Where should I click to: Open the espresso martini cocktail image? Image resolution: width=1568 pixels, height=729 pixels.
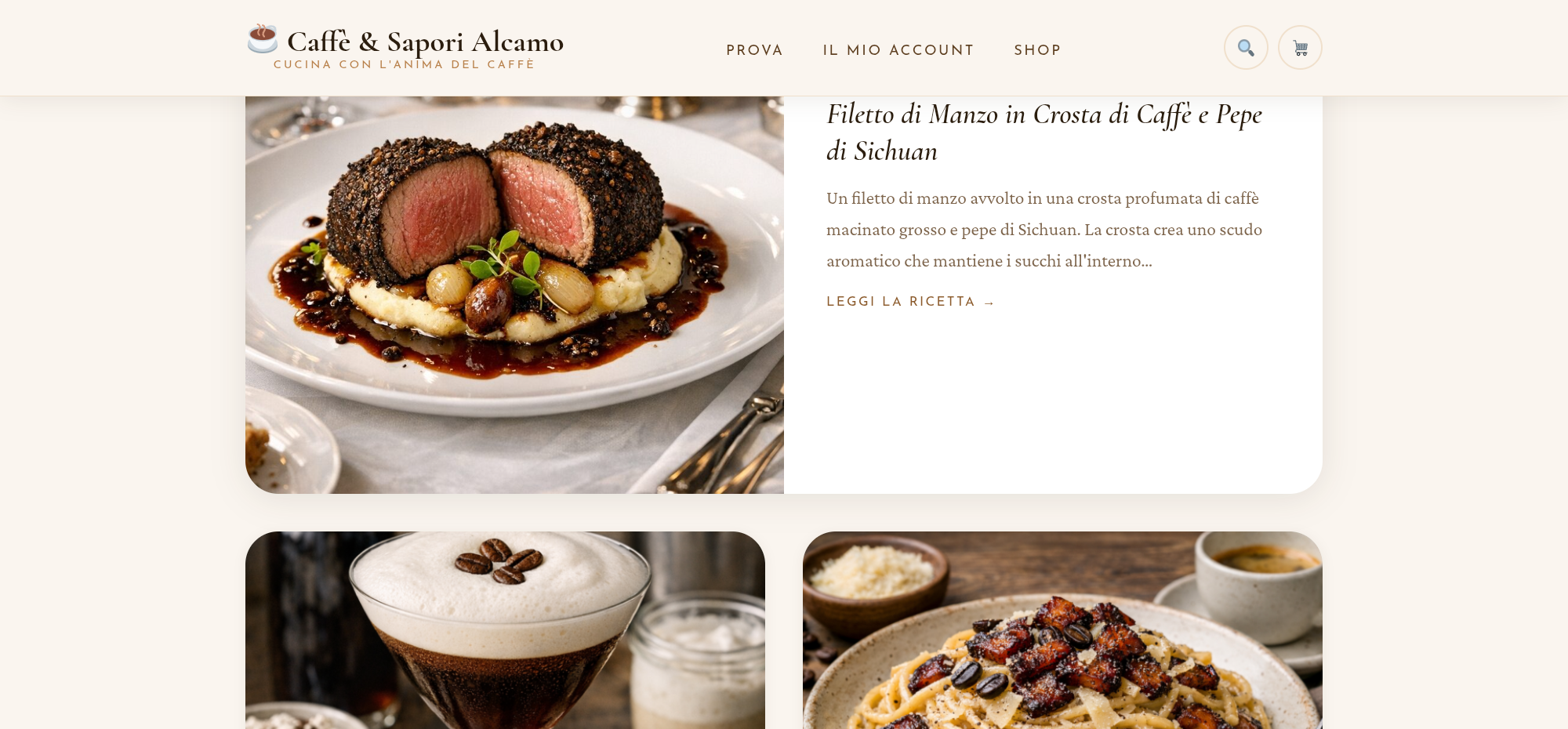(505, 630)
